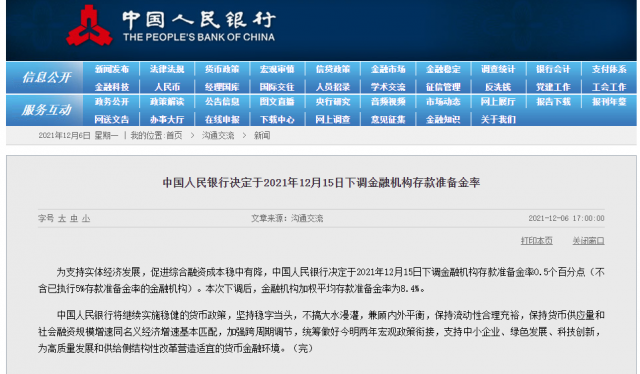Select the 服务互动 section header
The image size is (640, 374).
pos(46,110)
